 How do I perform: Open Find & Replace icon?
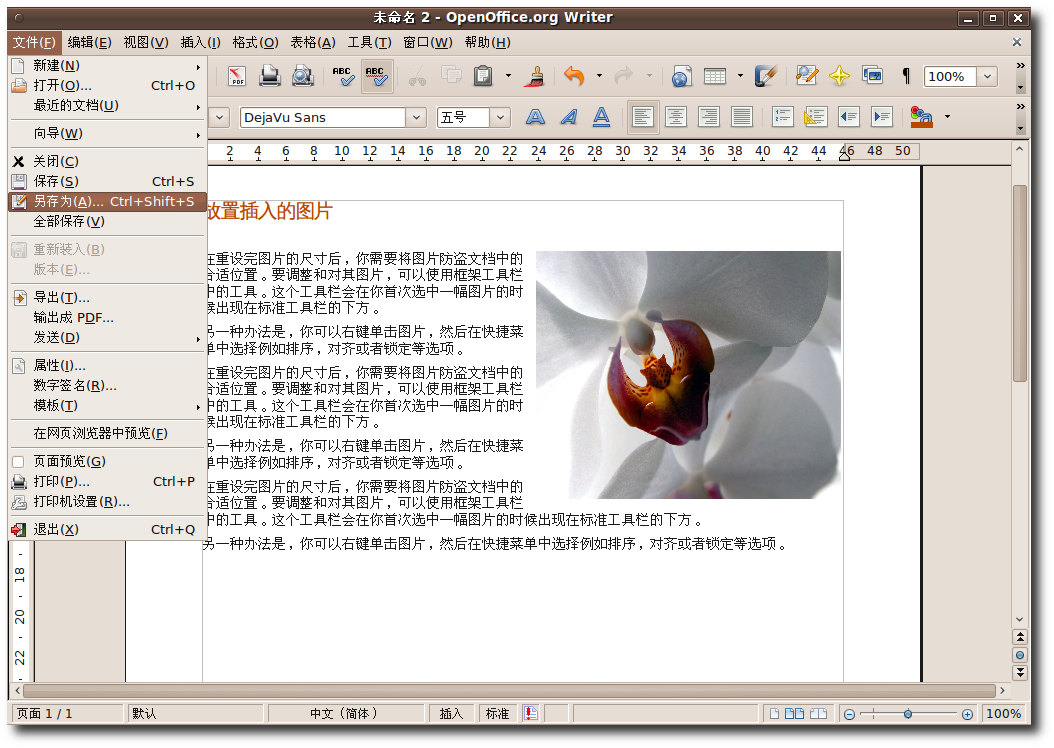coord(806,76)
